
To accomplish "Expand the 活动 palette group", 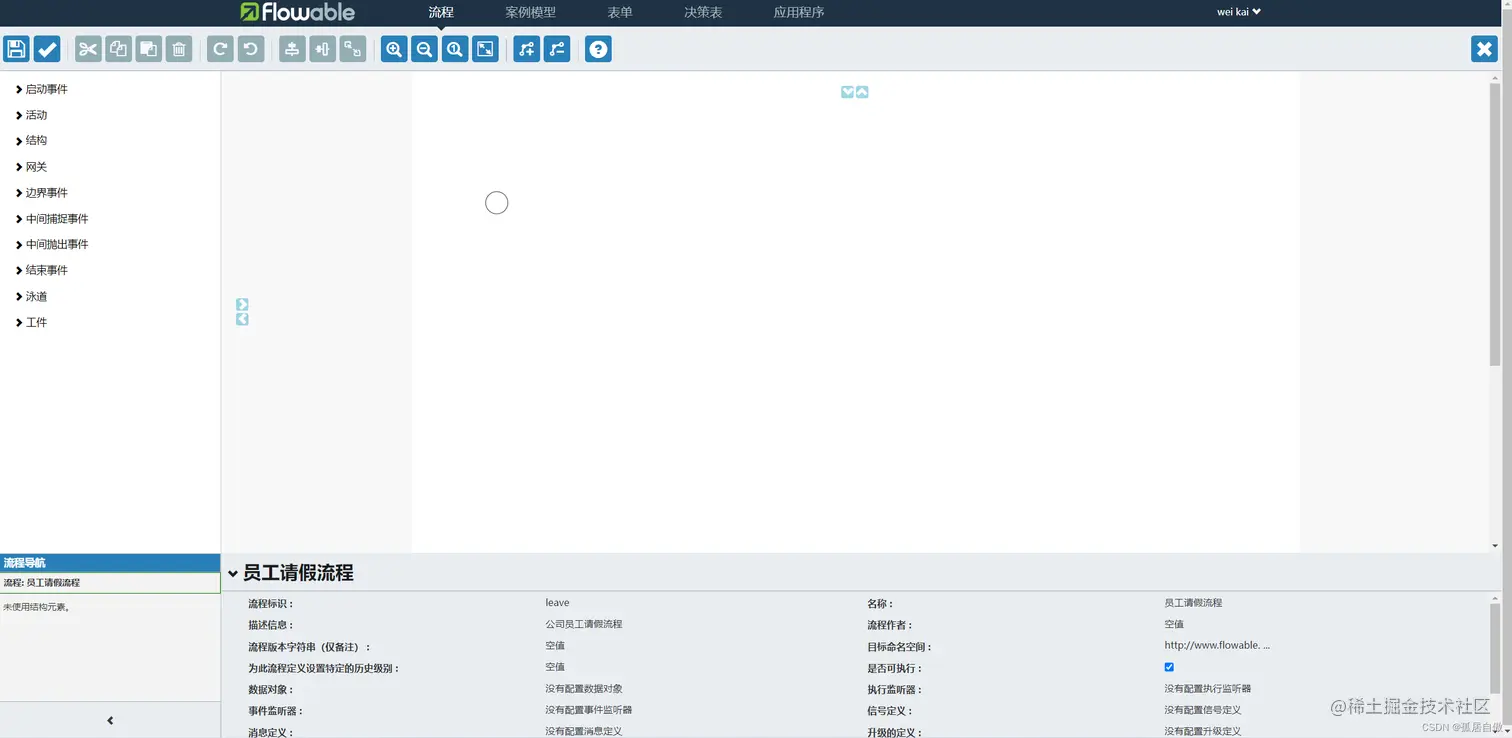I will tap(32, 115).
